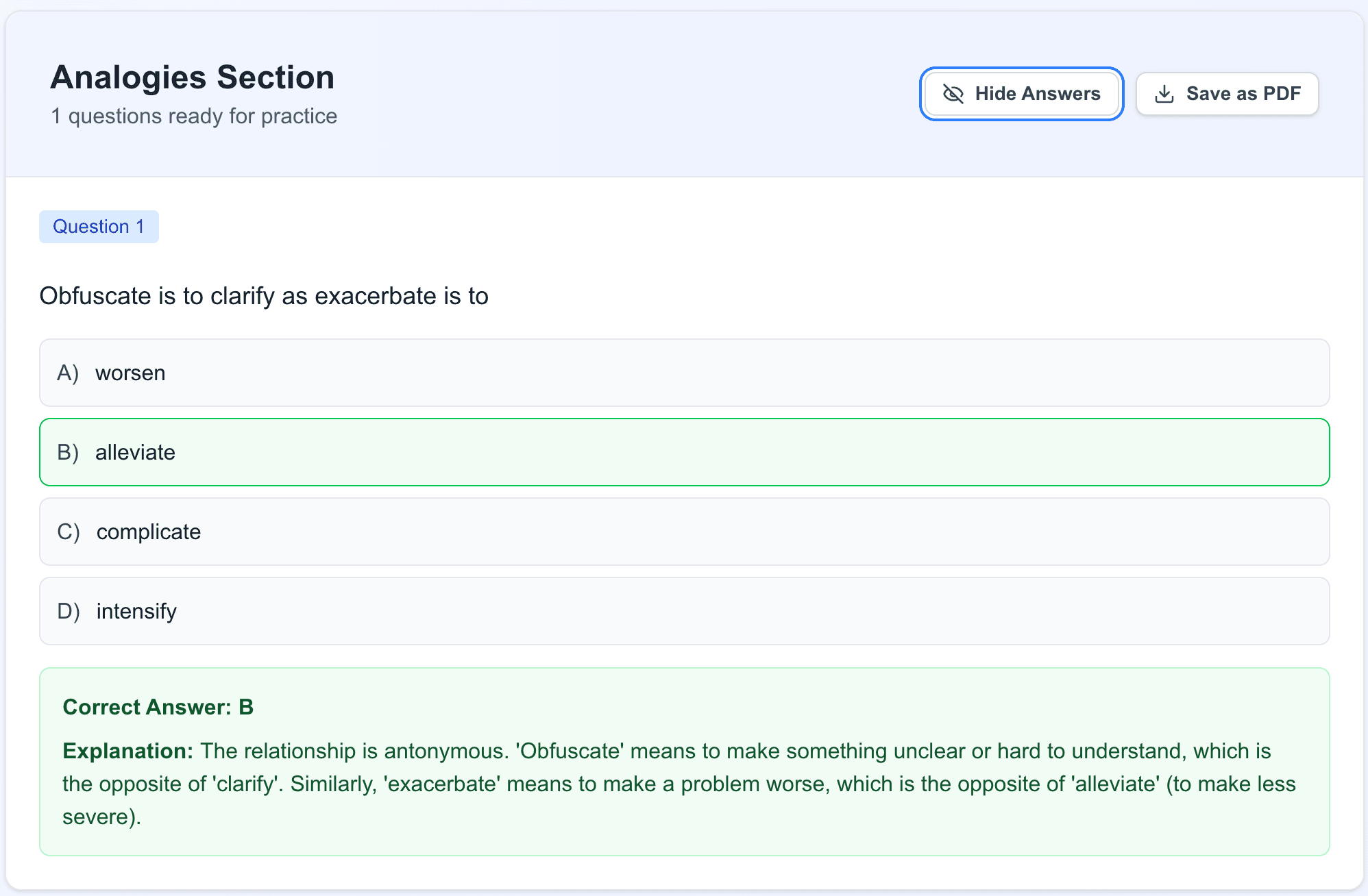Click the download icon beside Save as PDF
1368x896 pixels.
(x=1165, y=93)
